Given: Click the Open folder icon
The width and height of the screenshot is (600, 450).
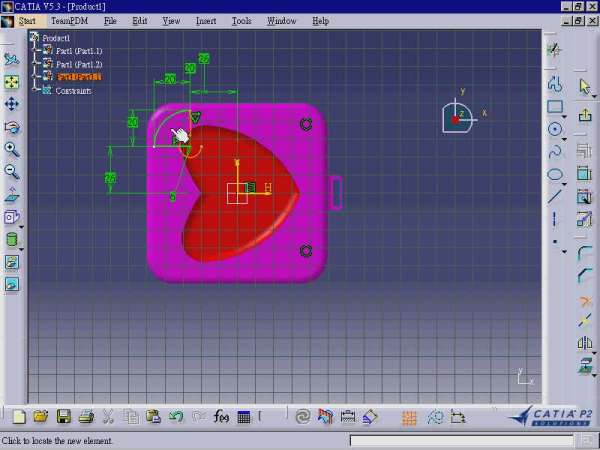Looking at the screenshot, I should 41,417.
